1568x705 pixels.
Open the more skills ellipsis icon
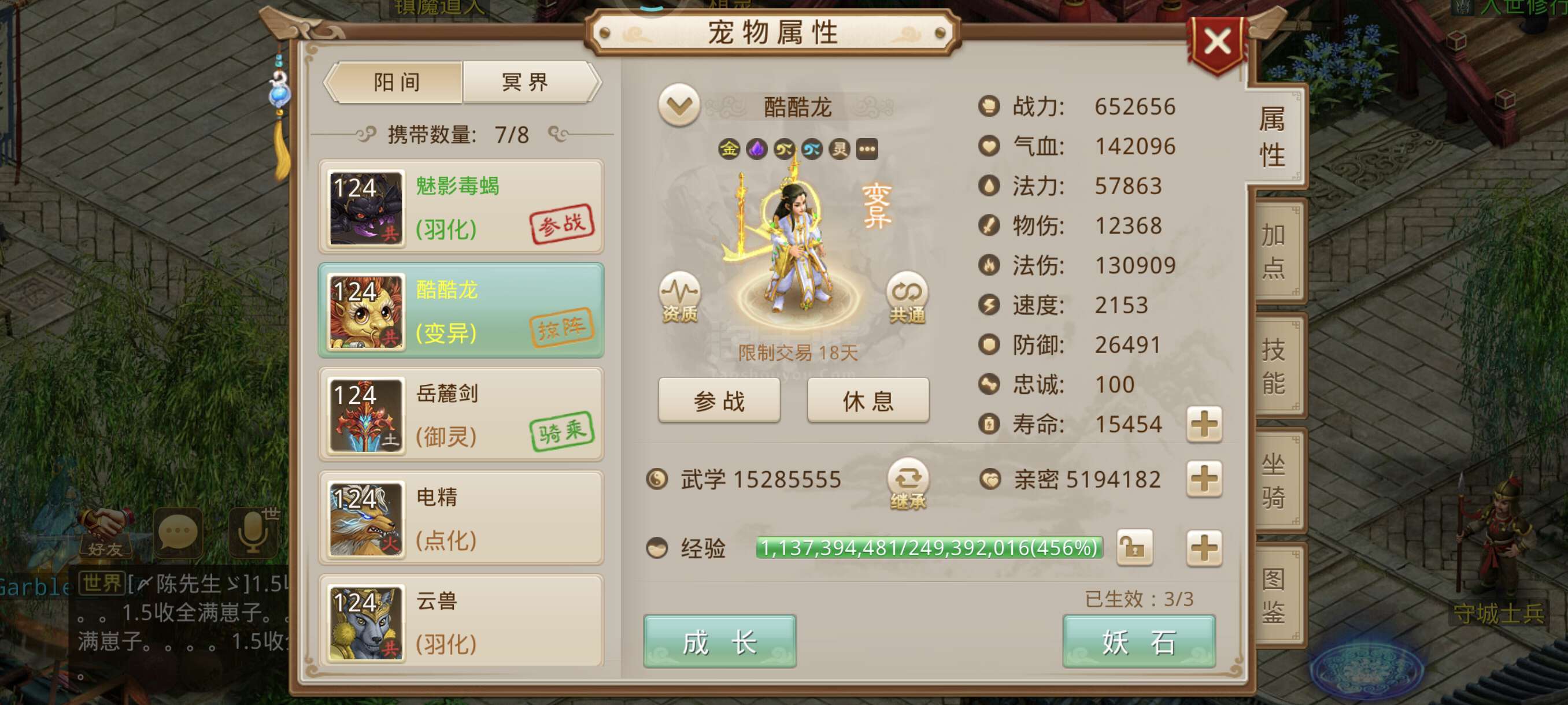pyautogui.click(x=867, y=149)
